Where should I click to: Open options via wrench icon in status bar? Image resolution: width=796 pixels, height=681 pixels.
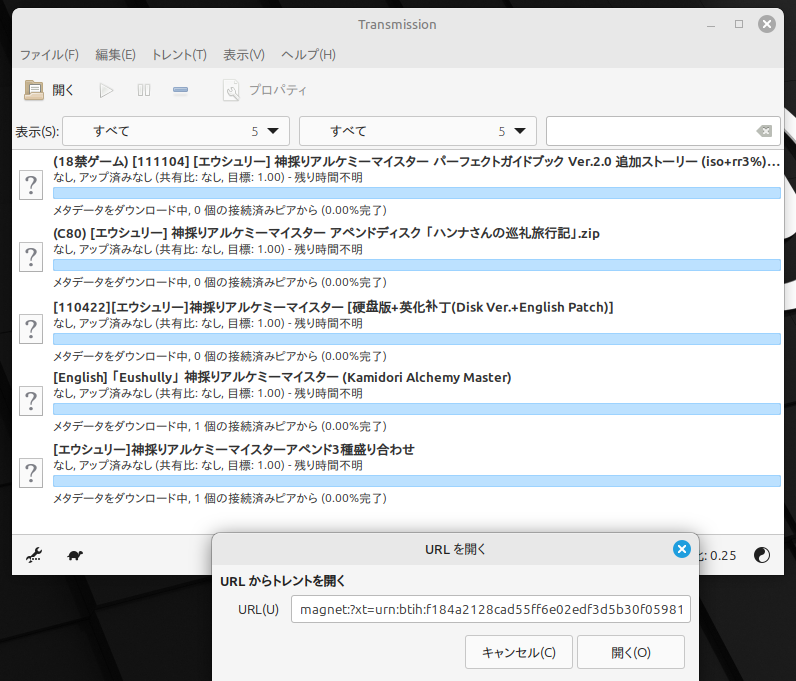point(34,555)
